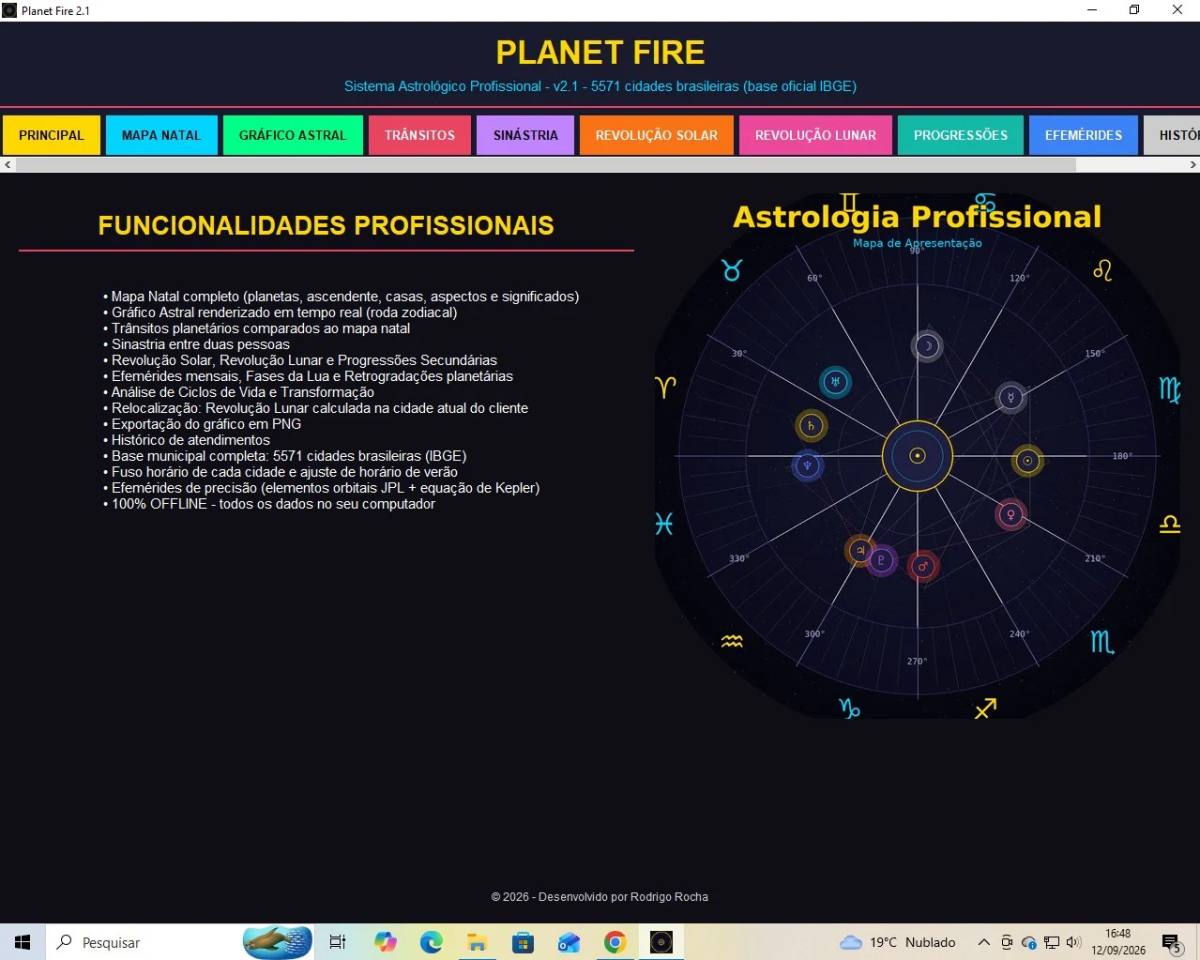
Task: Click the Taurus zodiac sign
Action: (732, 270)
